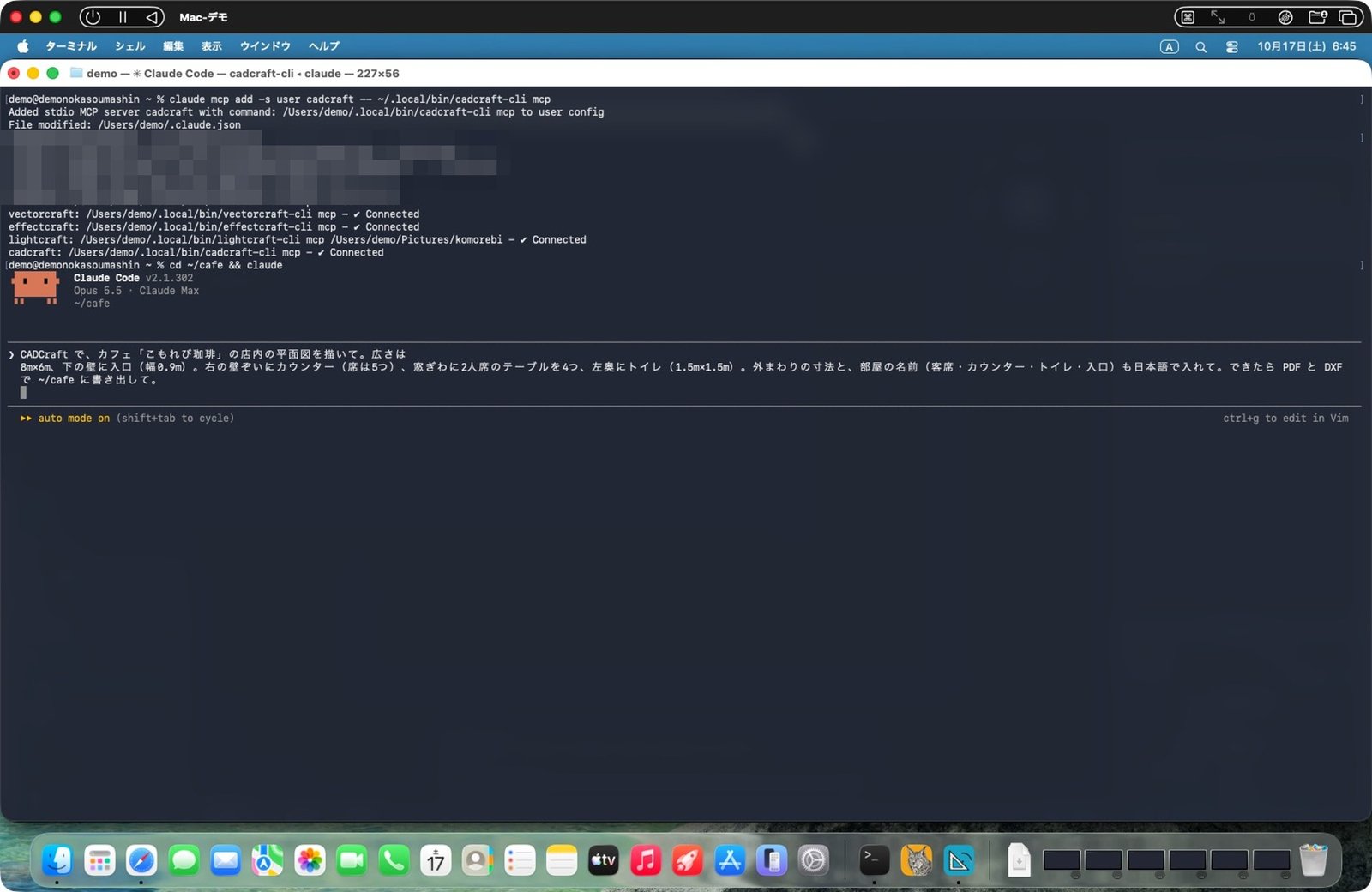1372x892 pixels.
Task: Click the back triangle button in VM toolbar
Action: pyautogui.click(x=152, y=17)
